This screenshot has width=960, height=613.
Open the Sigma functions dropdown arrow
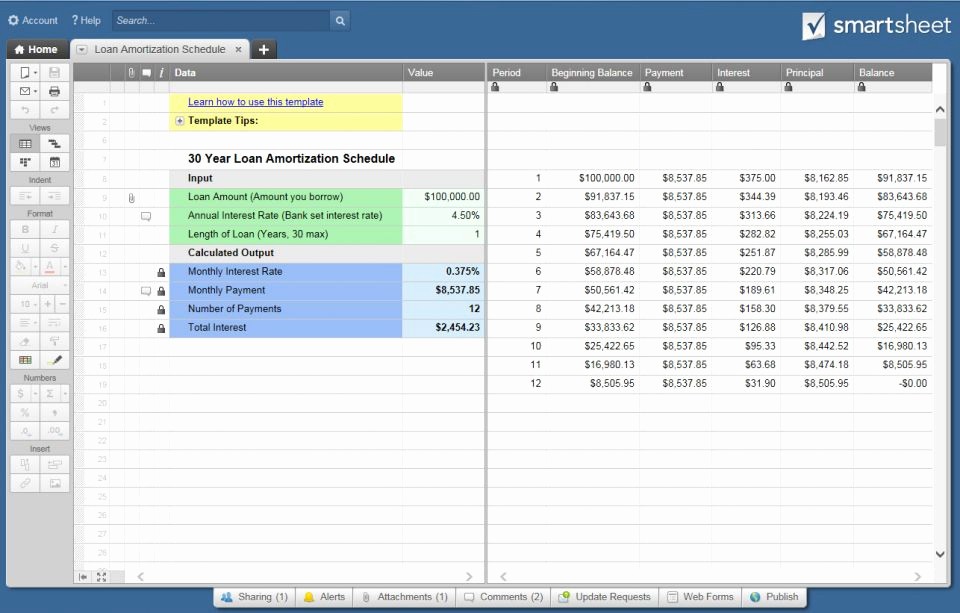(x=64, y=394)
